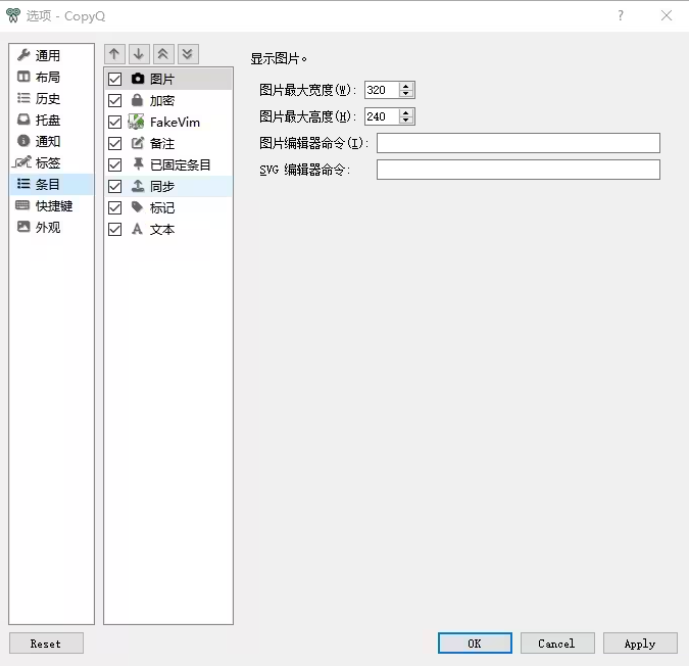Focus the SVG 编辑器命令 input field
This screenshot has height=669, width=692.
tap(518, 169)
